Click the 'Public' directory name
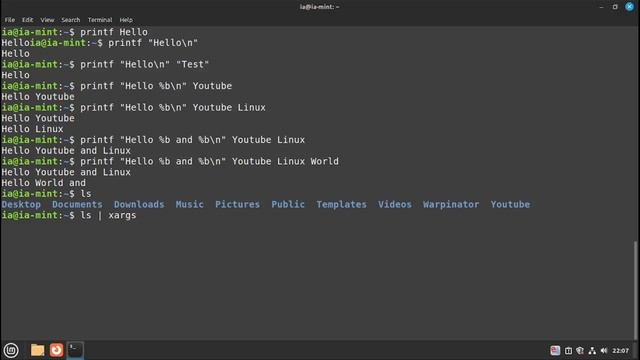Screen dimensions: 640x360 point(288,204)
